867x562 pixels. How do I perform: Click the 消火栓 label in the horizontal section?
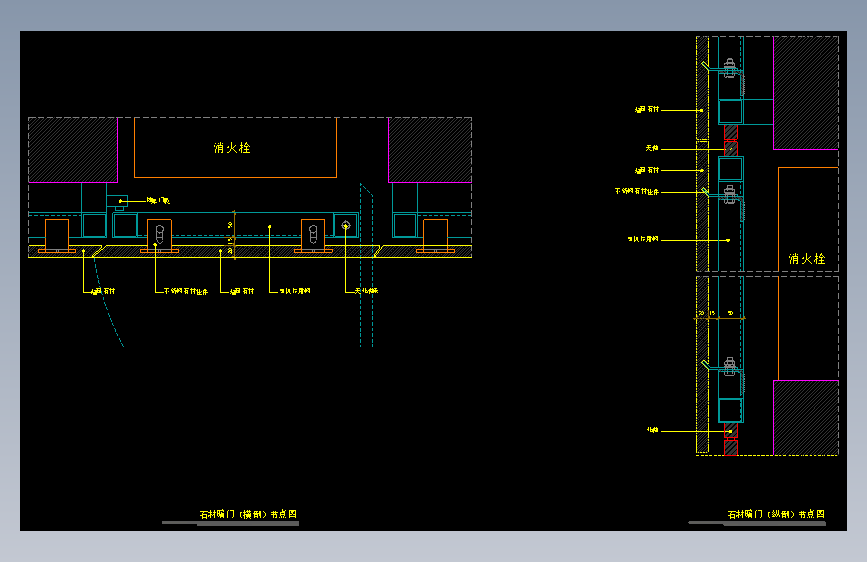coord(232,148)
